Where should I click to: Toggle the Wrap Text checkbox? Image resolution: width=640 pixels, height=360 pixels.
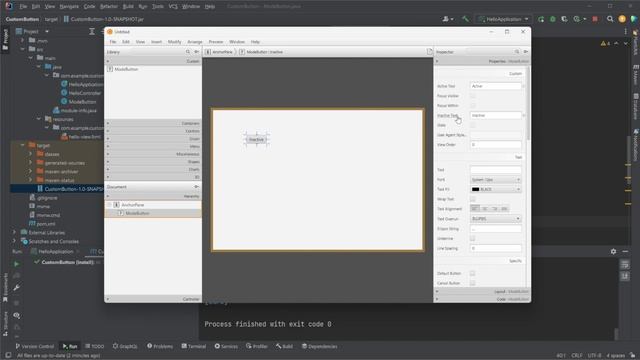pyautogui.click(x=472, y=199)
